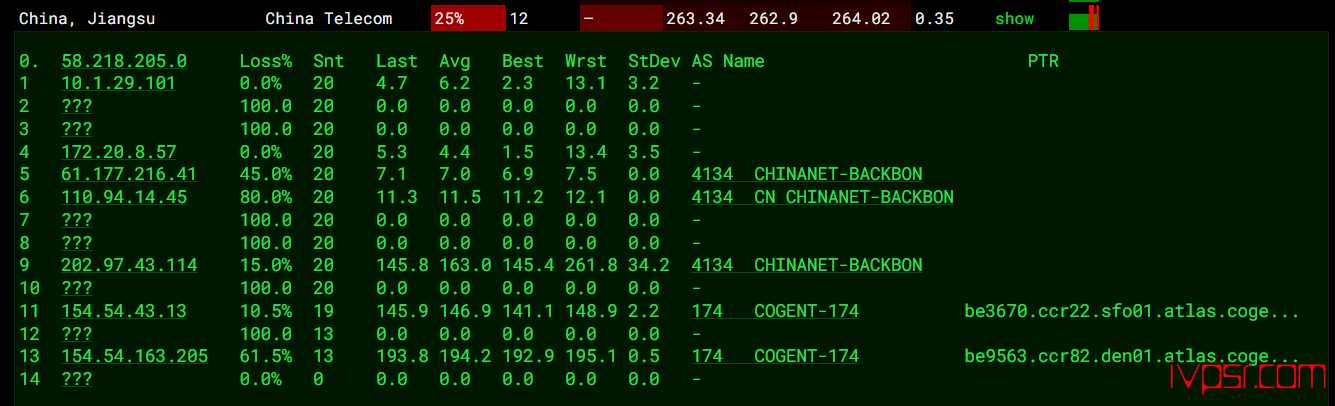This screenshot has width=1335, height=406.
Task: Click the 'Avg' column header
Action: tap(455, 61)
